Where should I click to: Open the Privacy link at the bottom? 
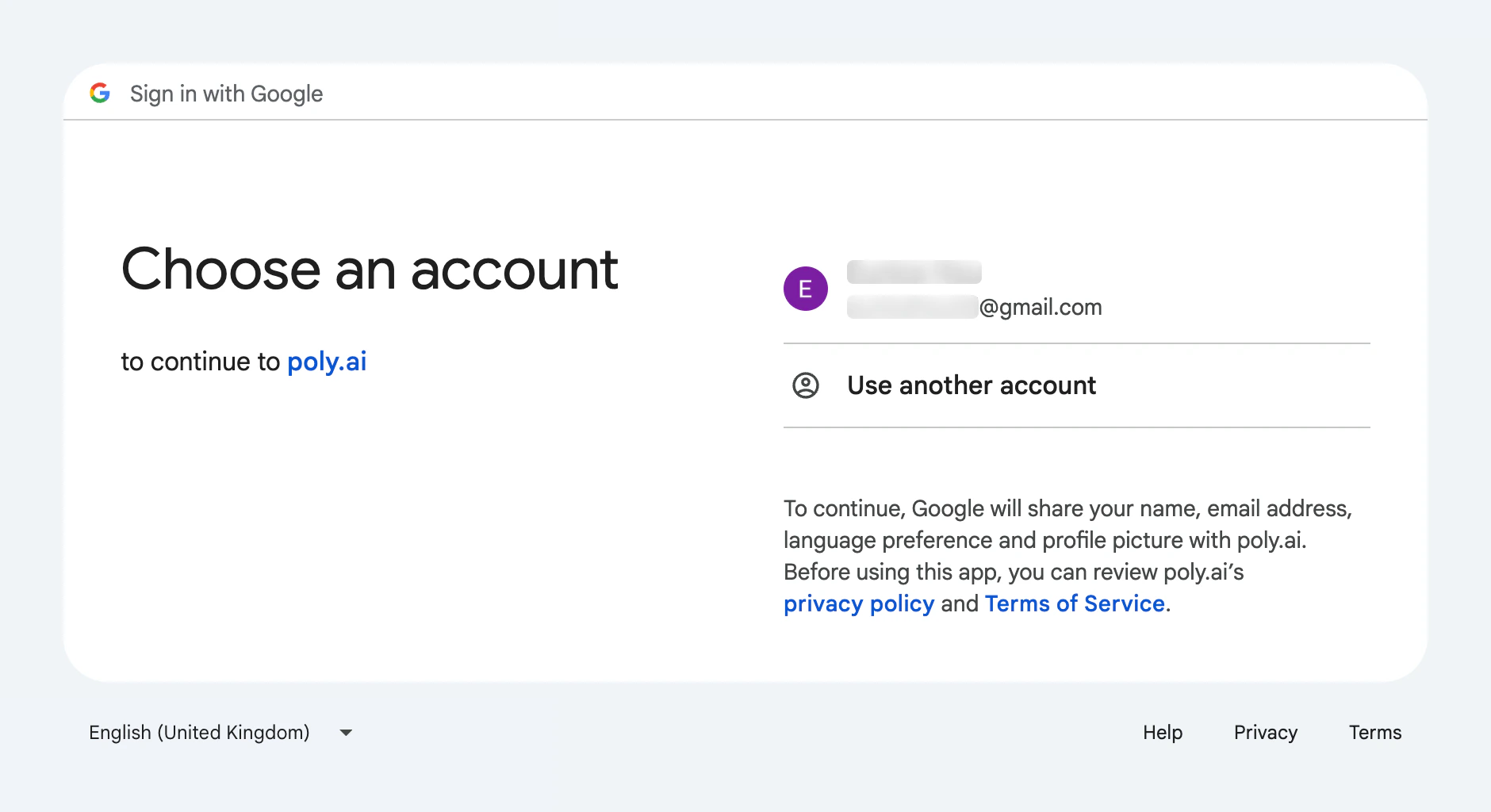(1266, 732)
